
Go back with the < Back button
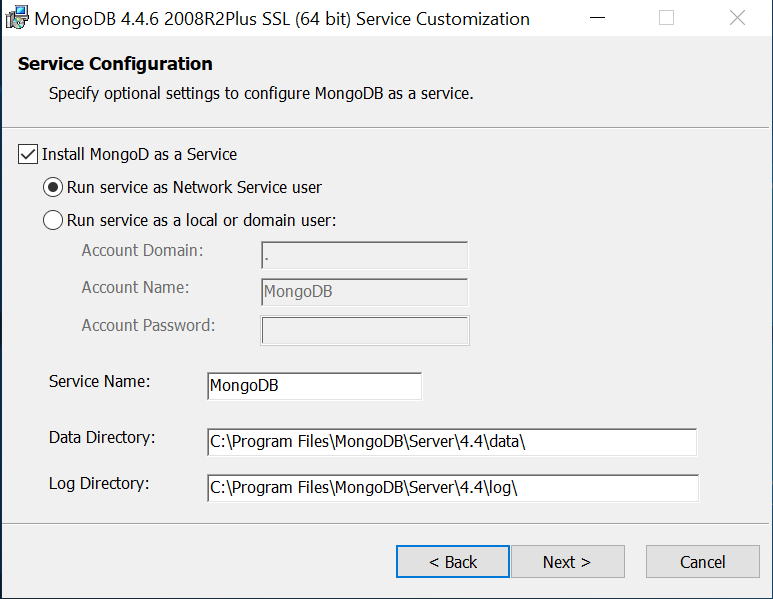point(453,562)
